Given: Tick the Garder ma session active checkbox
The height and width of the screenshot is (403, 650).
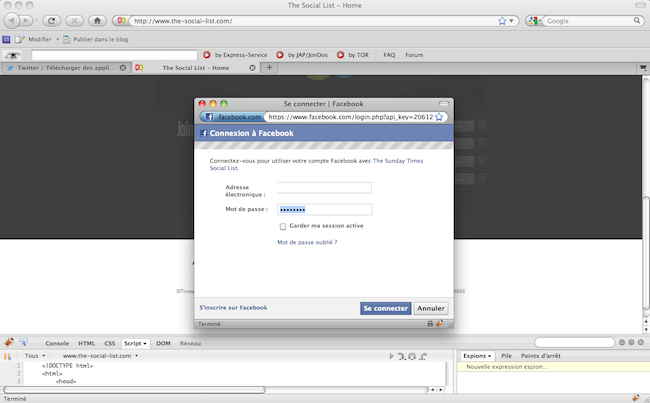Looking at the screenshot, I should point(283,226).
